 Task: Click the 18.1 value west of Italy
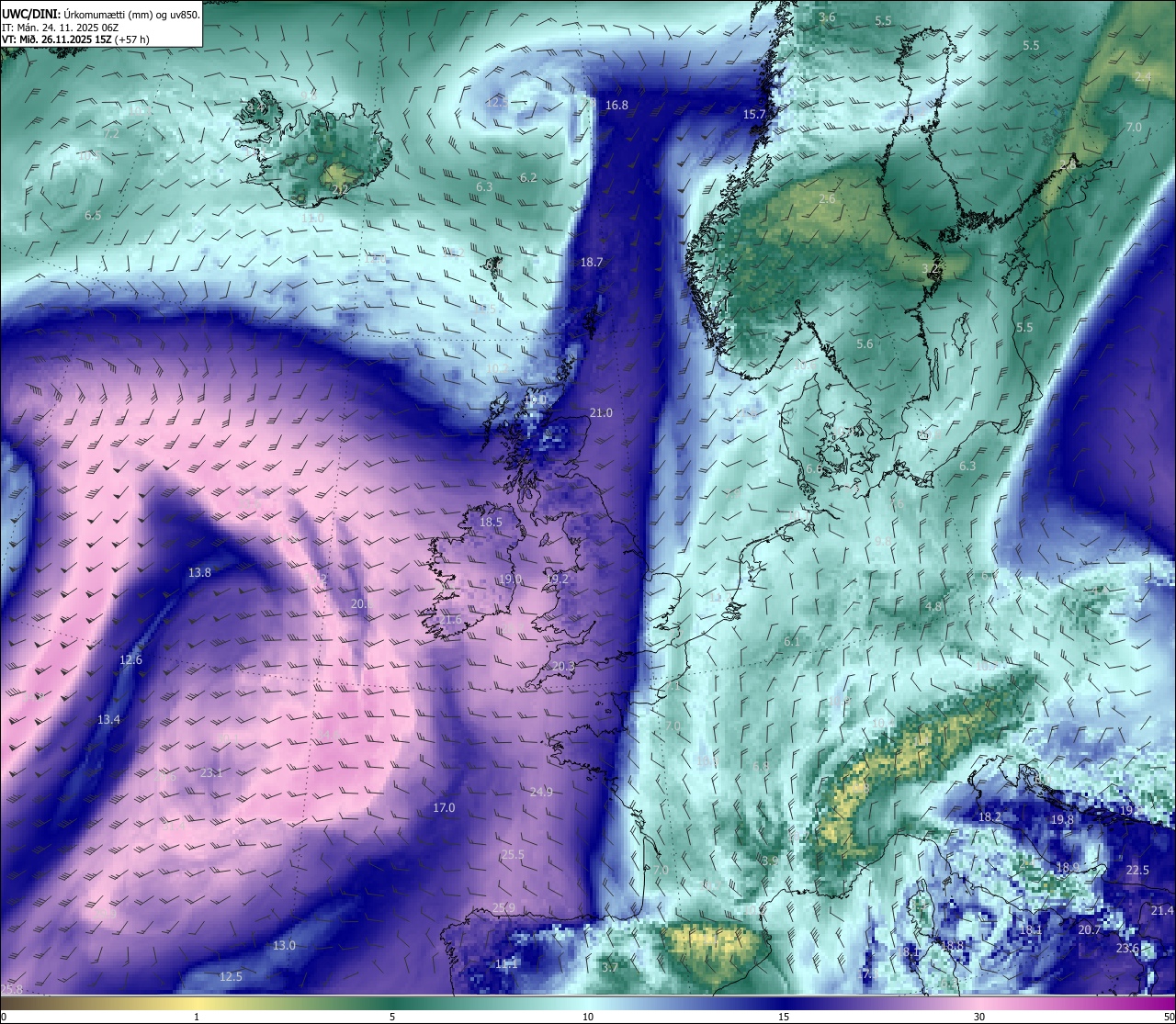(1031, 930)
